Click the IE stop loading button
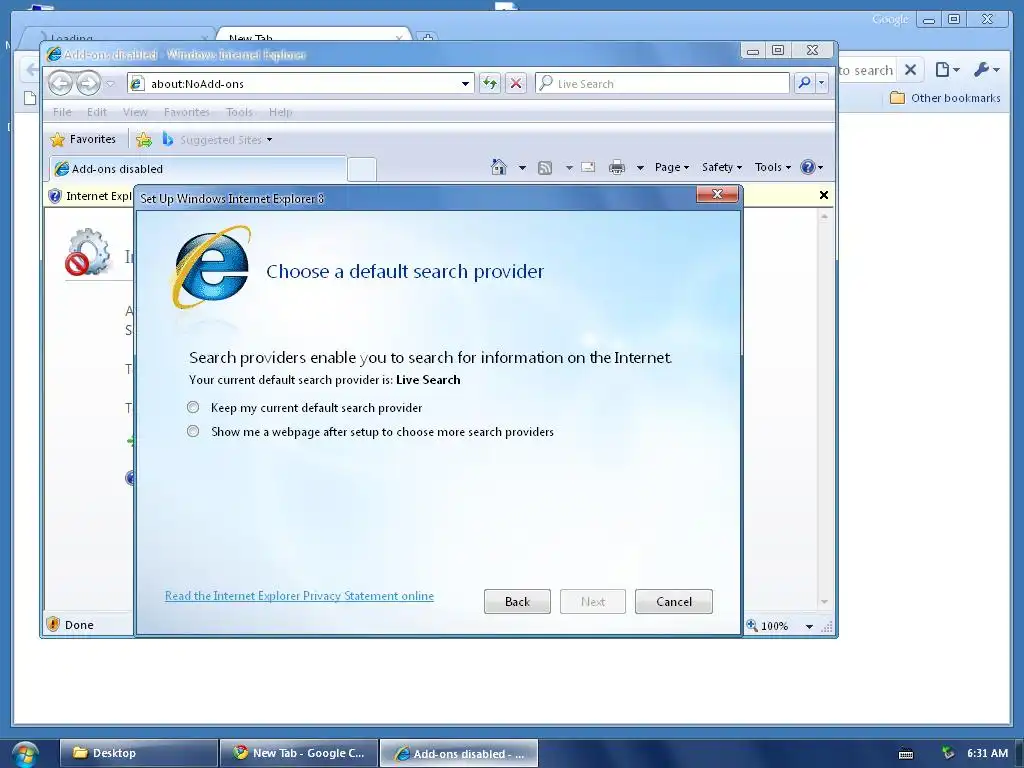1024x768 pixels. pos(516,83)
